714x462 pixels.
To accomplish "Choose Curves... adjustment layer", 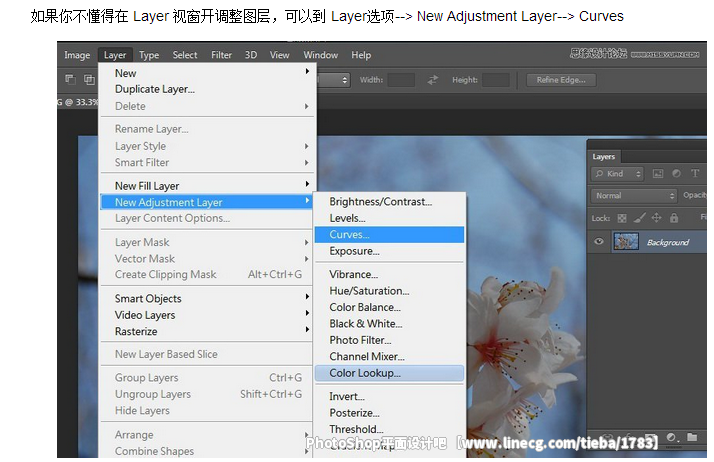I will pos(389,234).
